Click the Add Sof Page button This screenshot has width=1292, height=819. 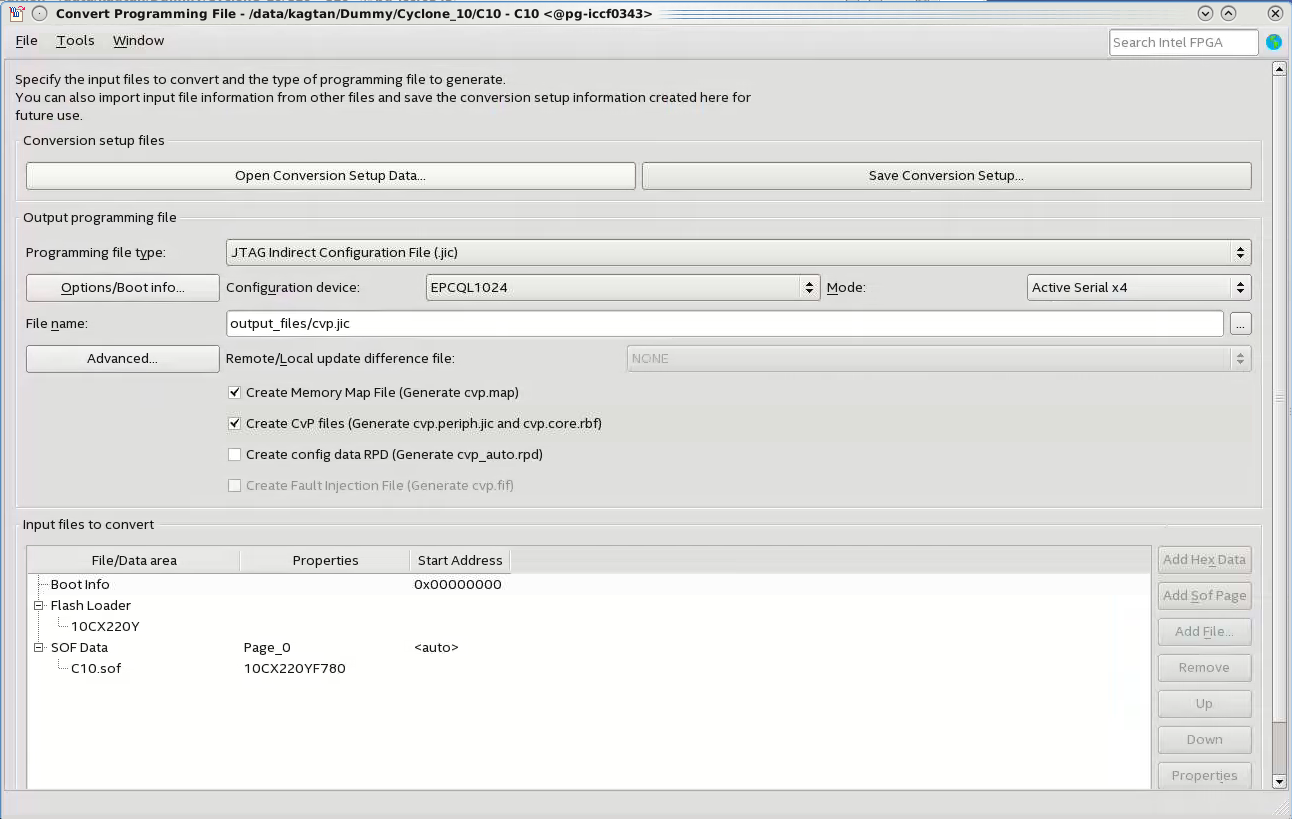[1205, 596]
